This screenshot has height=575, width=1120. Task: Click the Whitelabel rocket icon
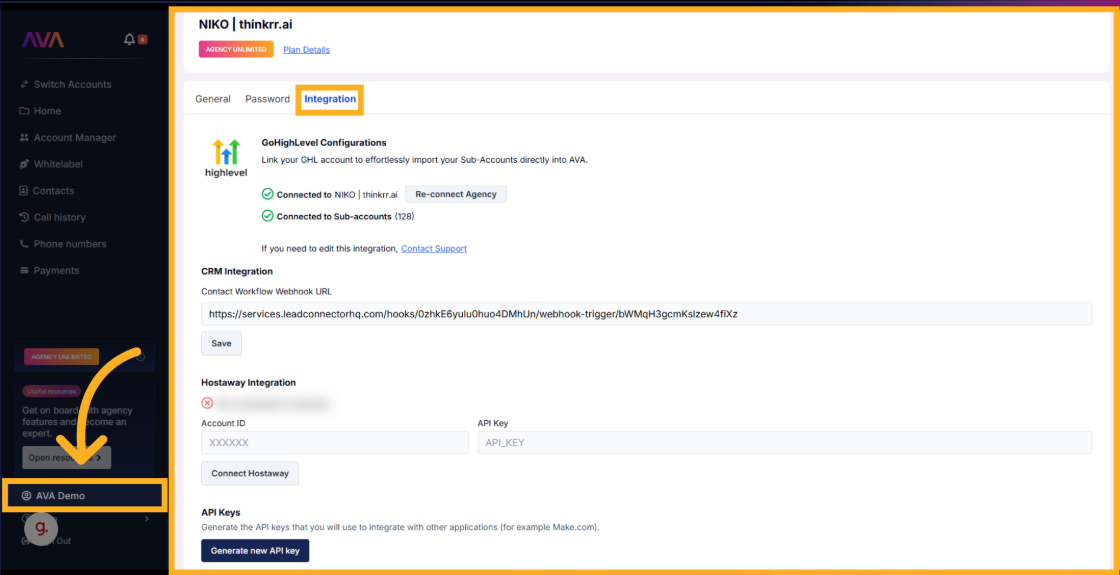coord(25,164)
